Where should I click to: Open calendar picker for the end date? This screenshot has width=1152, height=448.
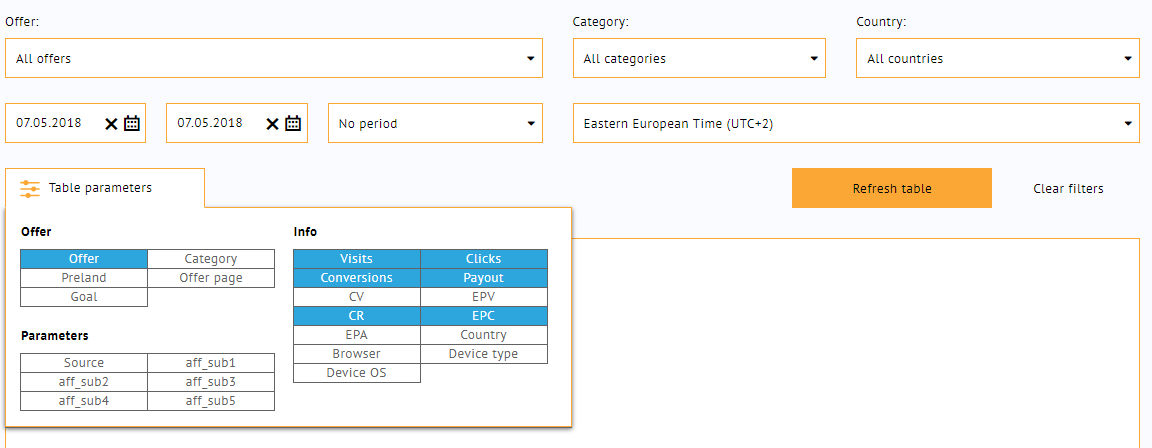point(293,123)
